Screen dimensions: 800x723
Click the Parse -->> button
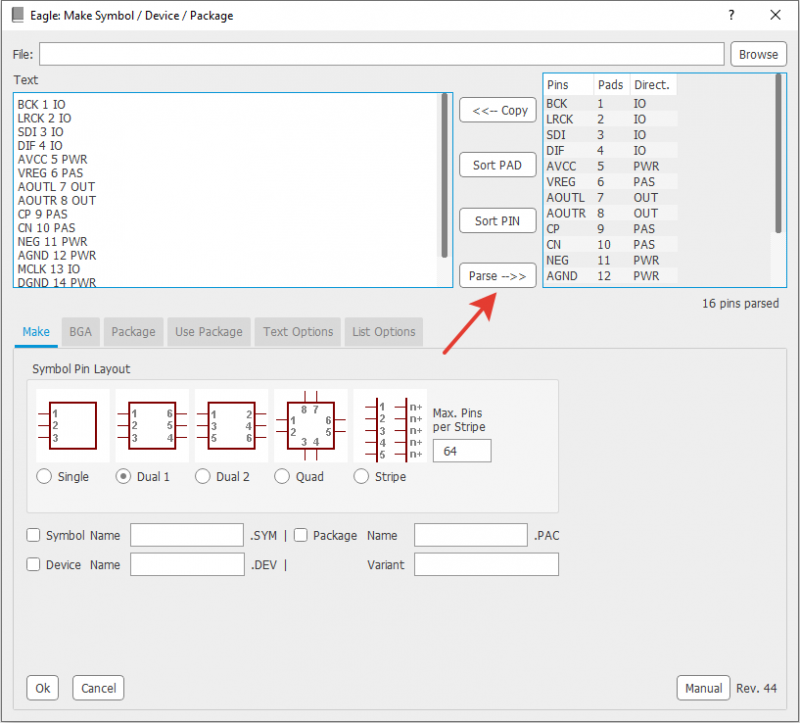(x=497, y=276)
